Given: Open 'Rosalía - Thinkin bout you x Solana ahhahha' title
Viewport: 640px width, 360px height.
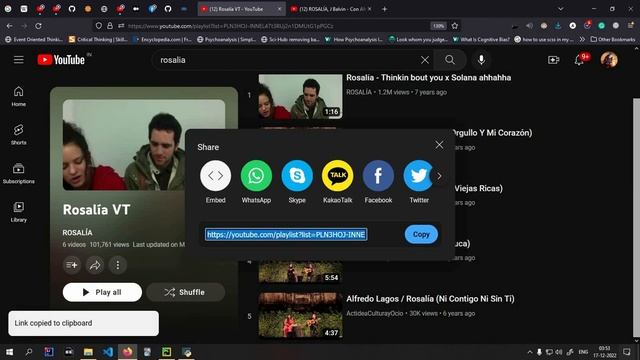Looking at the screenshot, I should coord(429,78).
